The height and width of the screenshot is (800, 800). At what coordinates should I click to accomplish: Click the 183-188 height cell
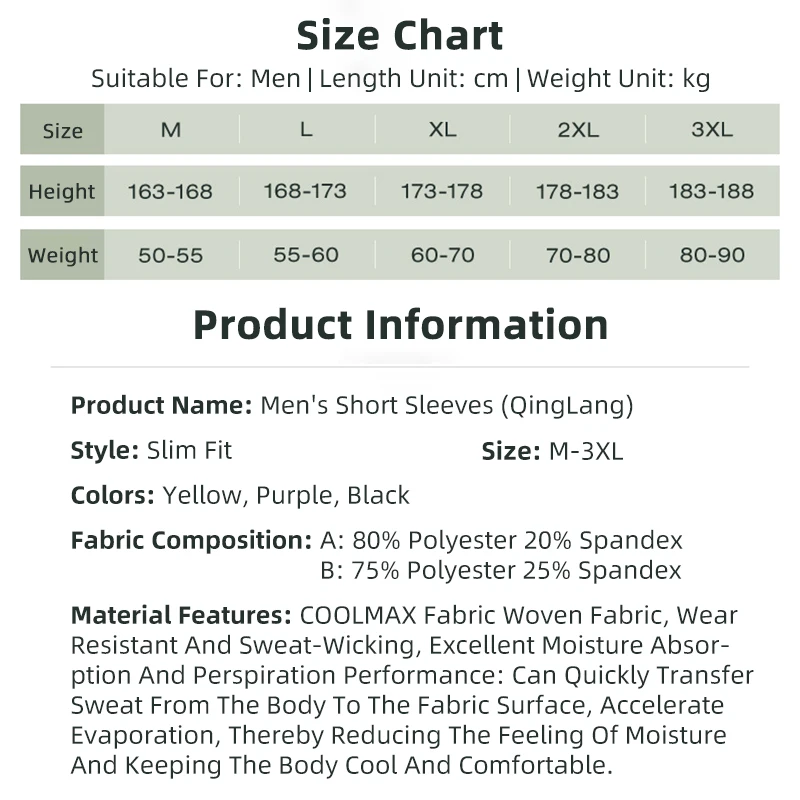tap(711, 191)
